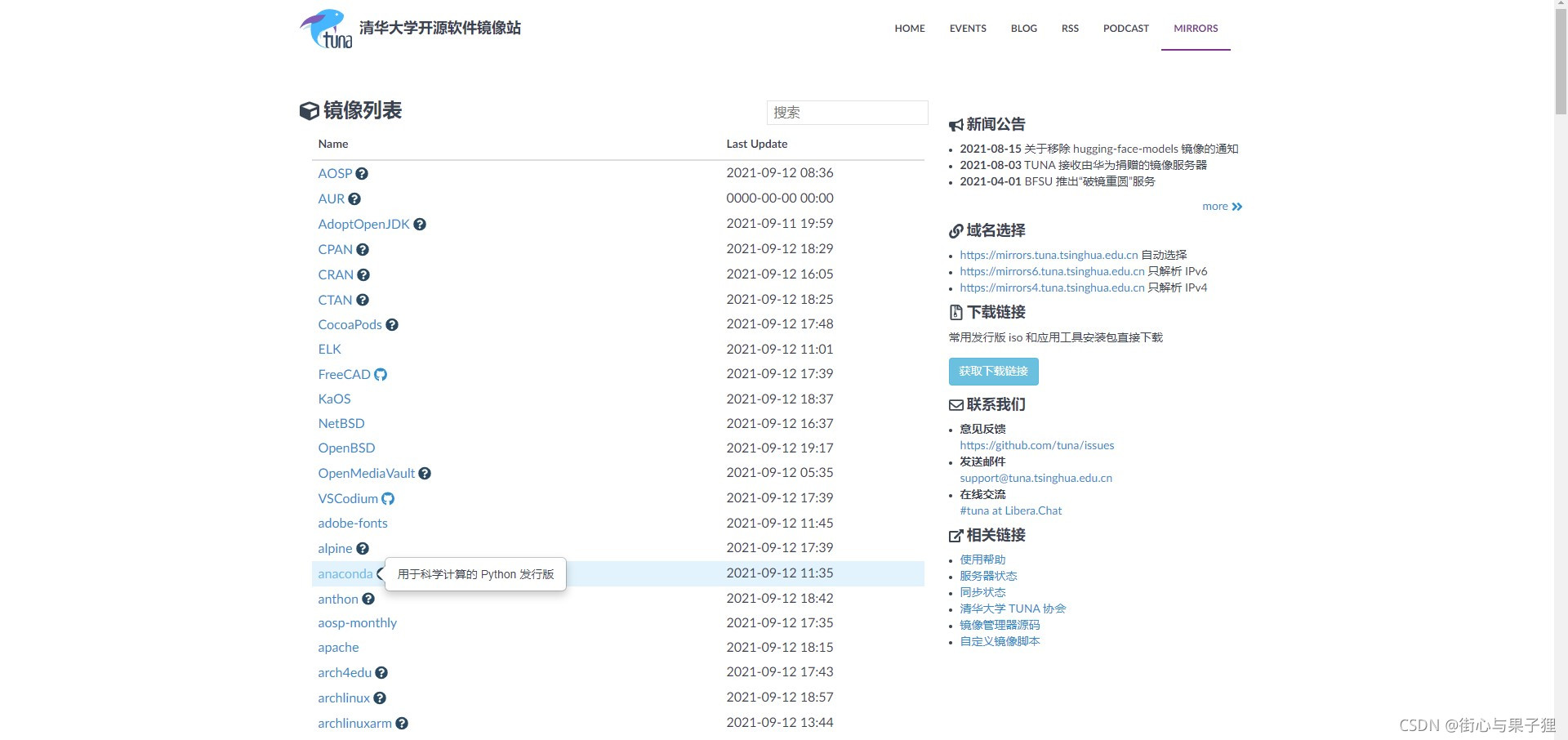
Task: Open the github.com/tuna/issues feedback link
Action: 1036,446
